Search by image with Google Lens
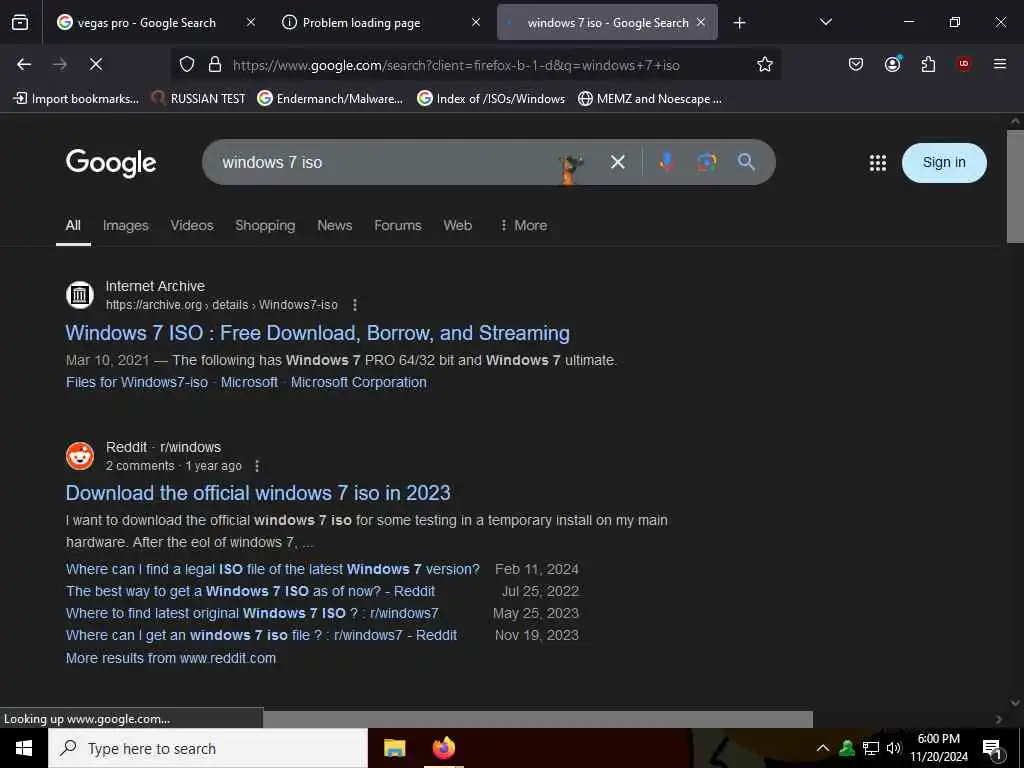The image size is (1024, 768). pyautogui.click(x=706, y=162)
